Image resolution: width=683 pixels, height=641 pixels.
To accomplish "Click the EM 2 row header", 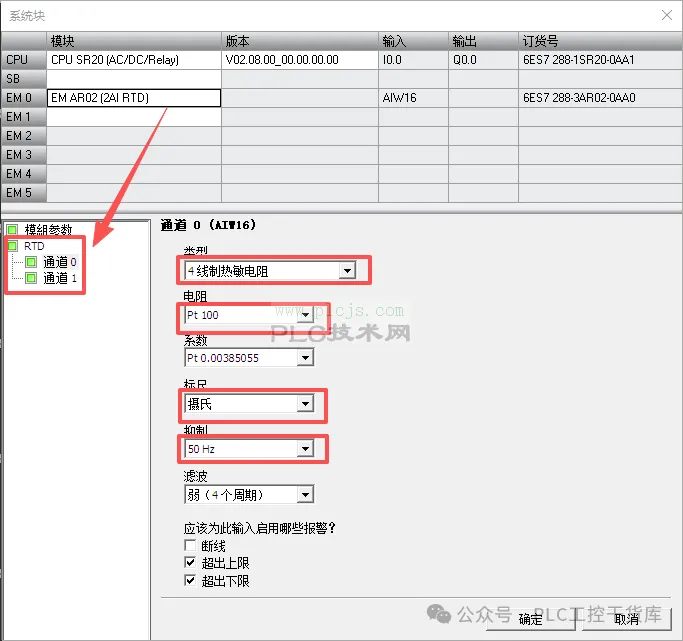I will click(x=24, y=136).
